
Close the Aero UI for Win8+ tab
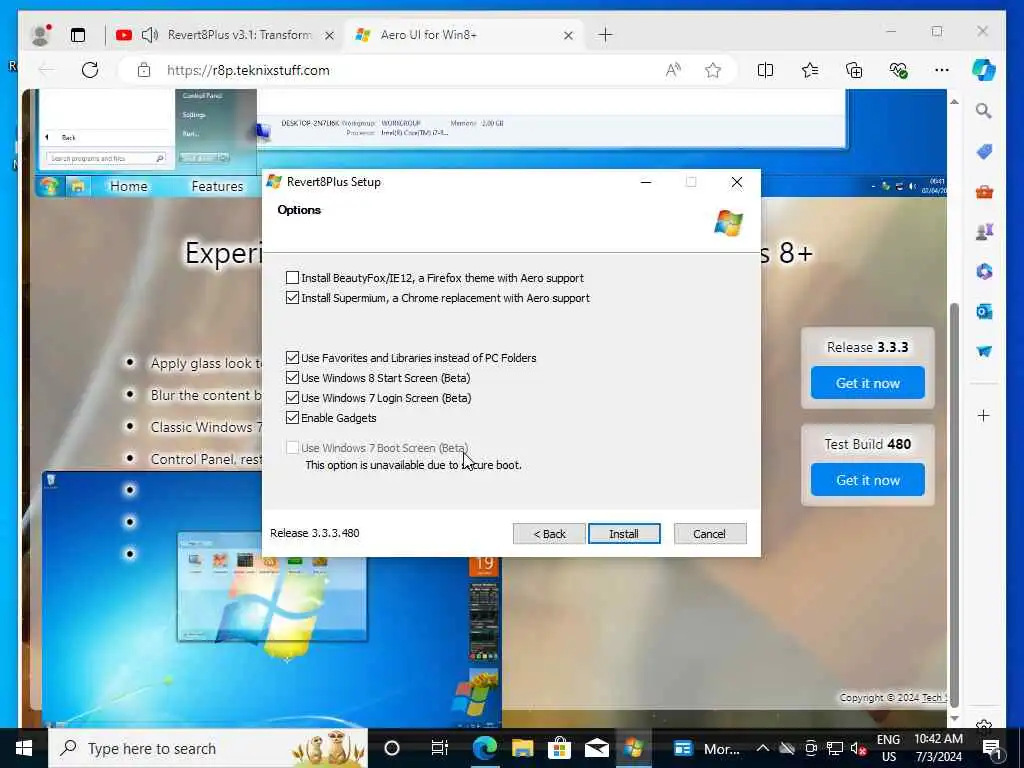coord(568,35)
